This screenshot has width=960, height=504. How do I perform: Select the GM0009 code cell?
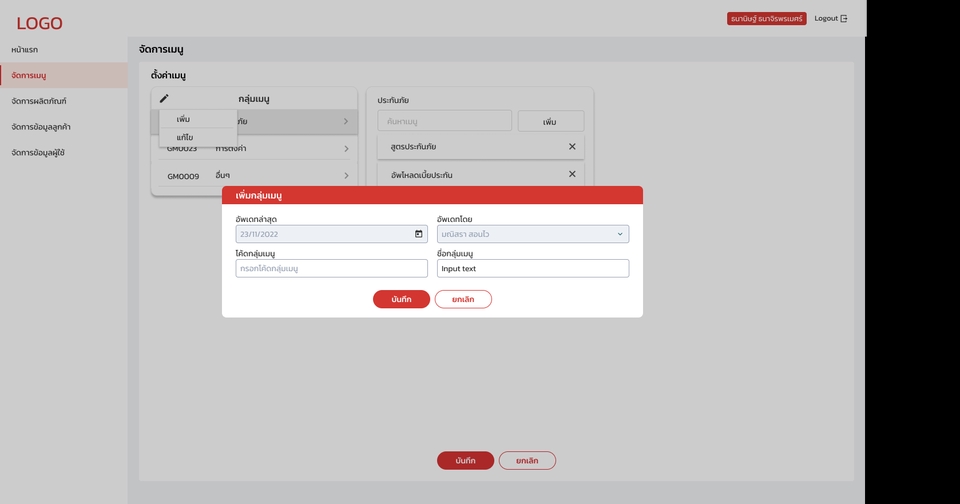pos(183,176)
